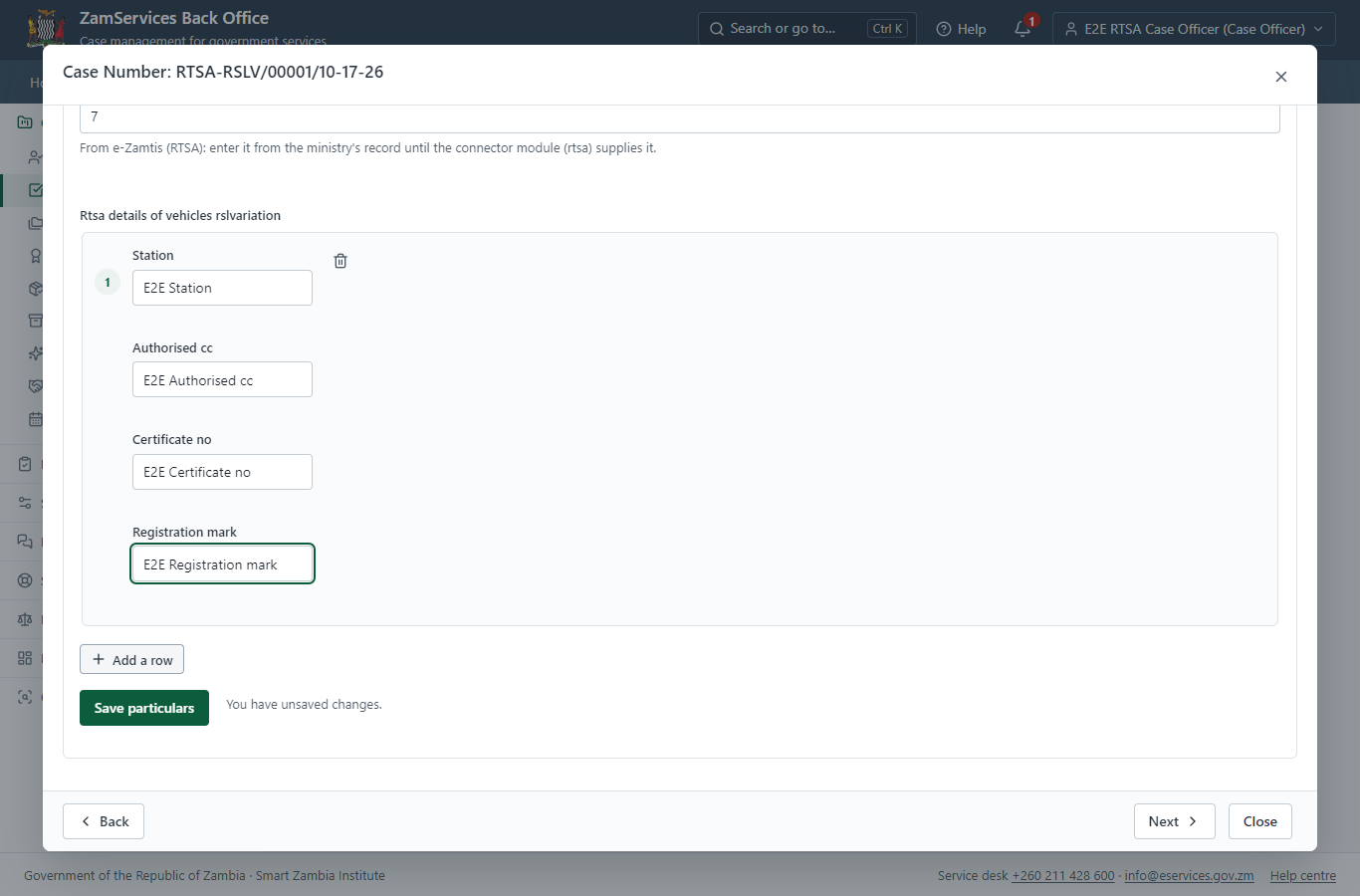Open the chat bubbles sidebar icon

pos(25,542)
